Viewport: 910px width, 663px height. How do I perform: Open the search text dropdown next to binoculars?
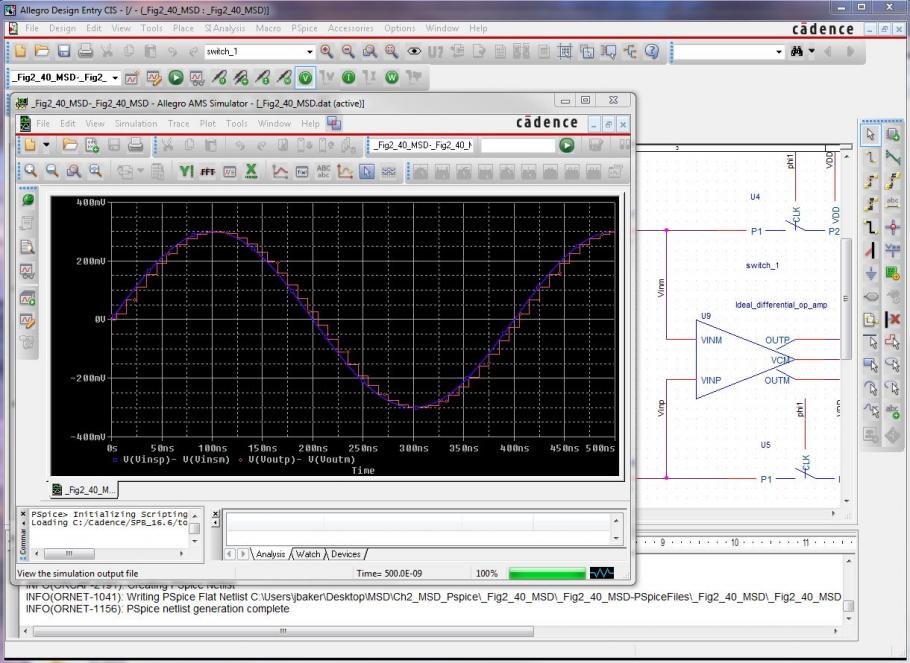(779, 51)
